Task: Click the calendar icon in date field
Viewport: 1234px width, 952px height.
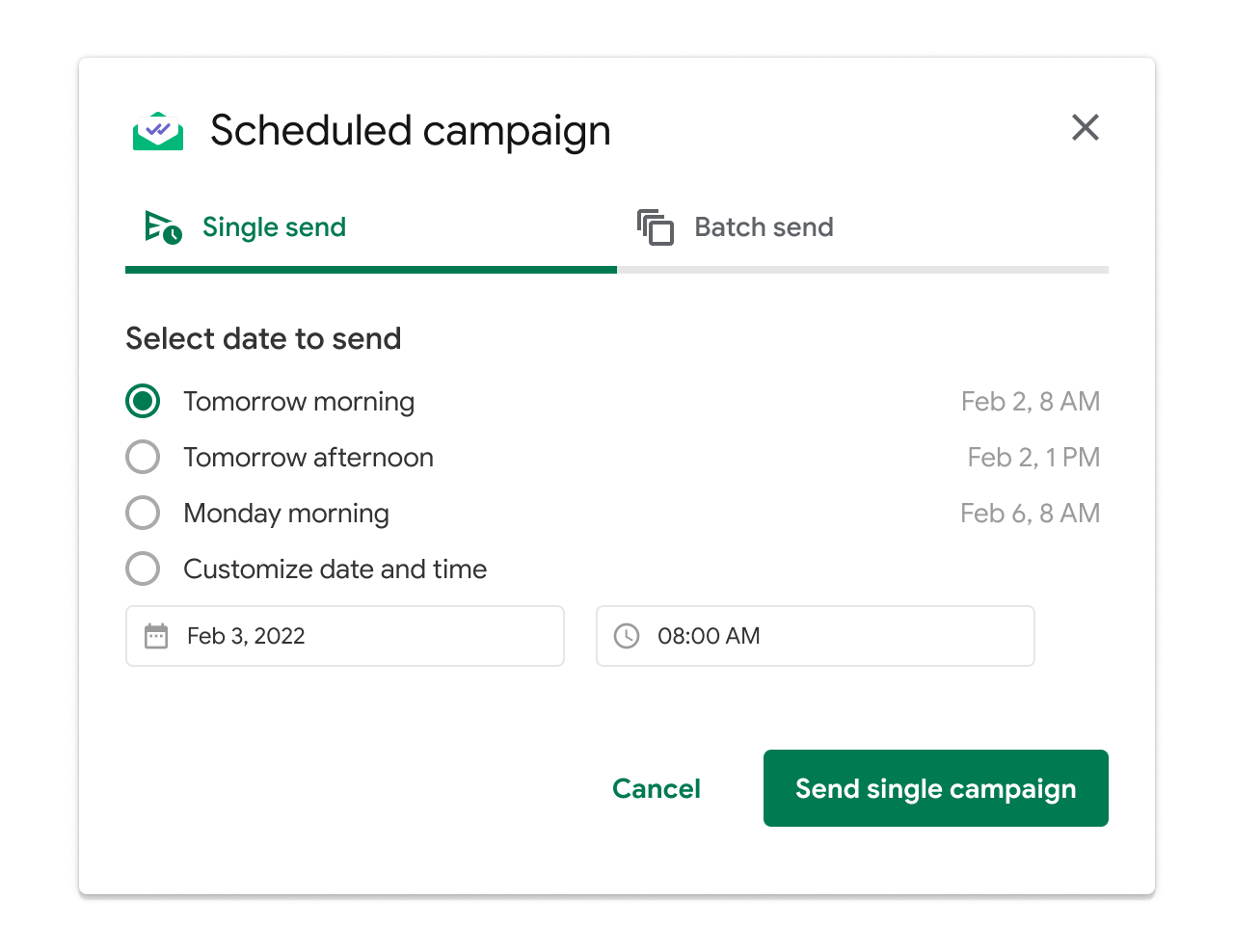Action: point(156,636)
